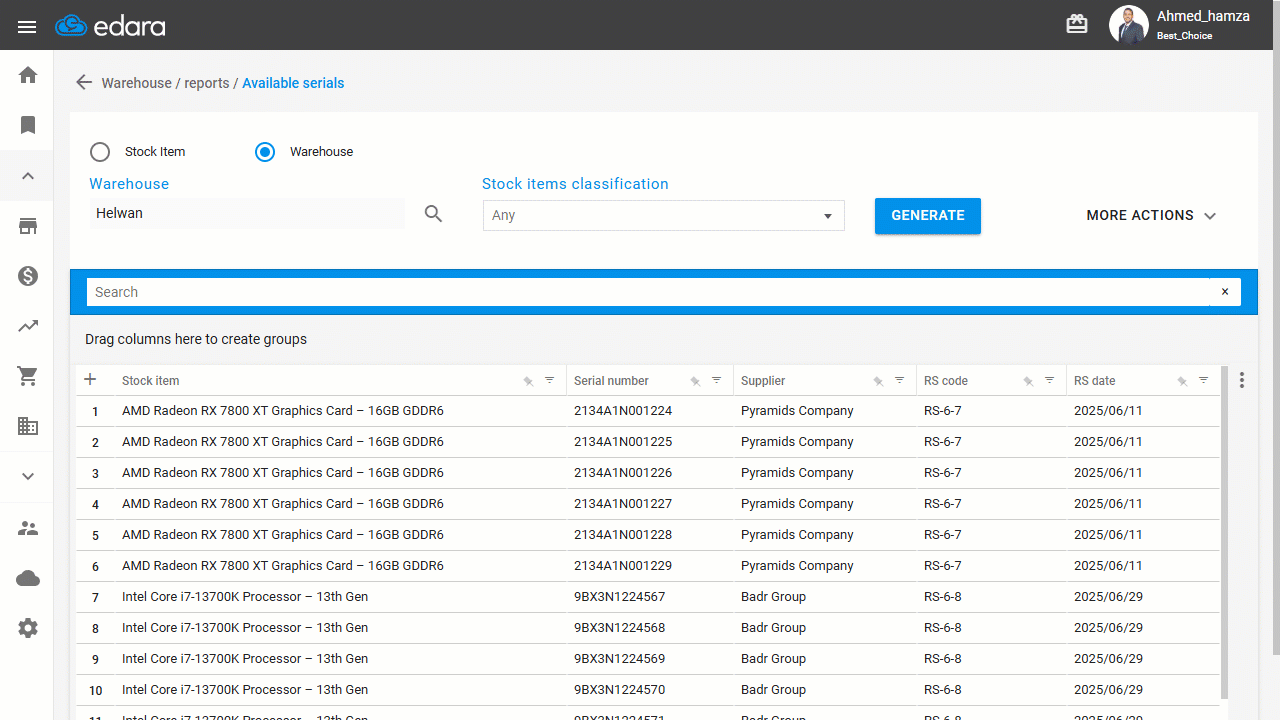Sort by RS code column header
The image size is (1280, 720).
[946, 381]
